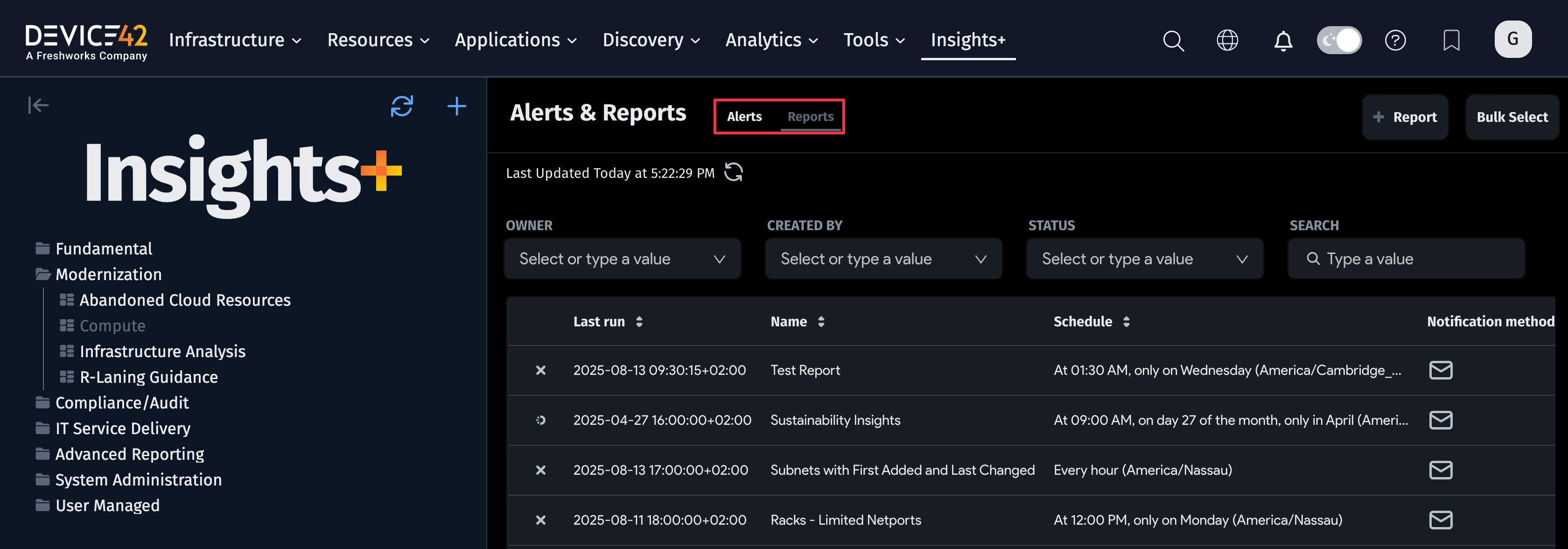Toggle the dark mode switch
Screen dimensions: 1568x549
tap(1338, 40)
